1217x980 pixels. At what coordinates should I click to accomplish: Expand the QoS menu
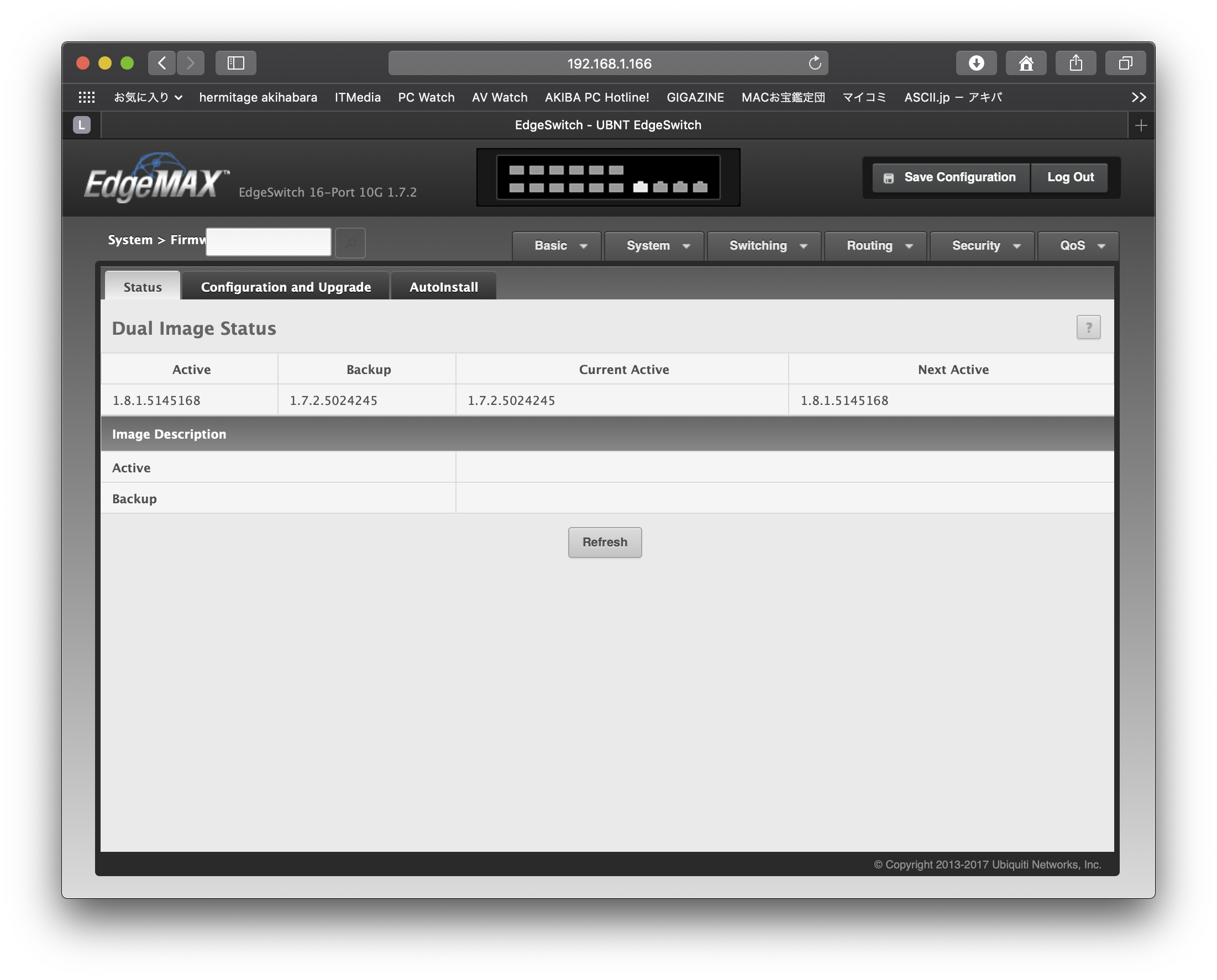[x=1078, y=246]
